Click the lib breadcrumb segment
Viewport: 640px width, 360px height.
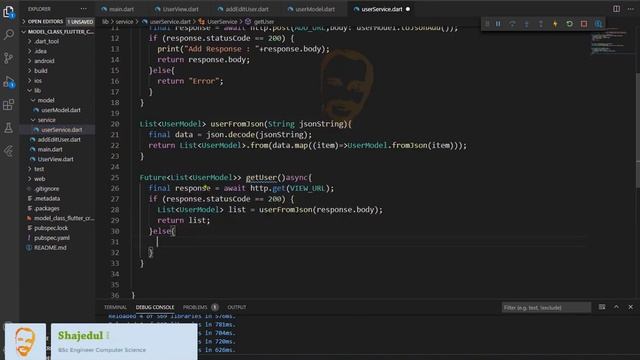click(105, 22)
